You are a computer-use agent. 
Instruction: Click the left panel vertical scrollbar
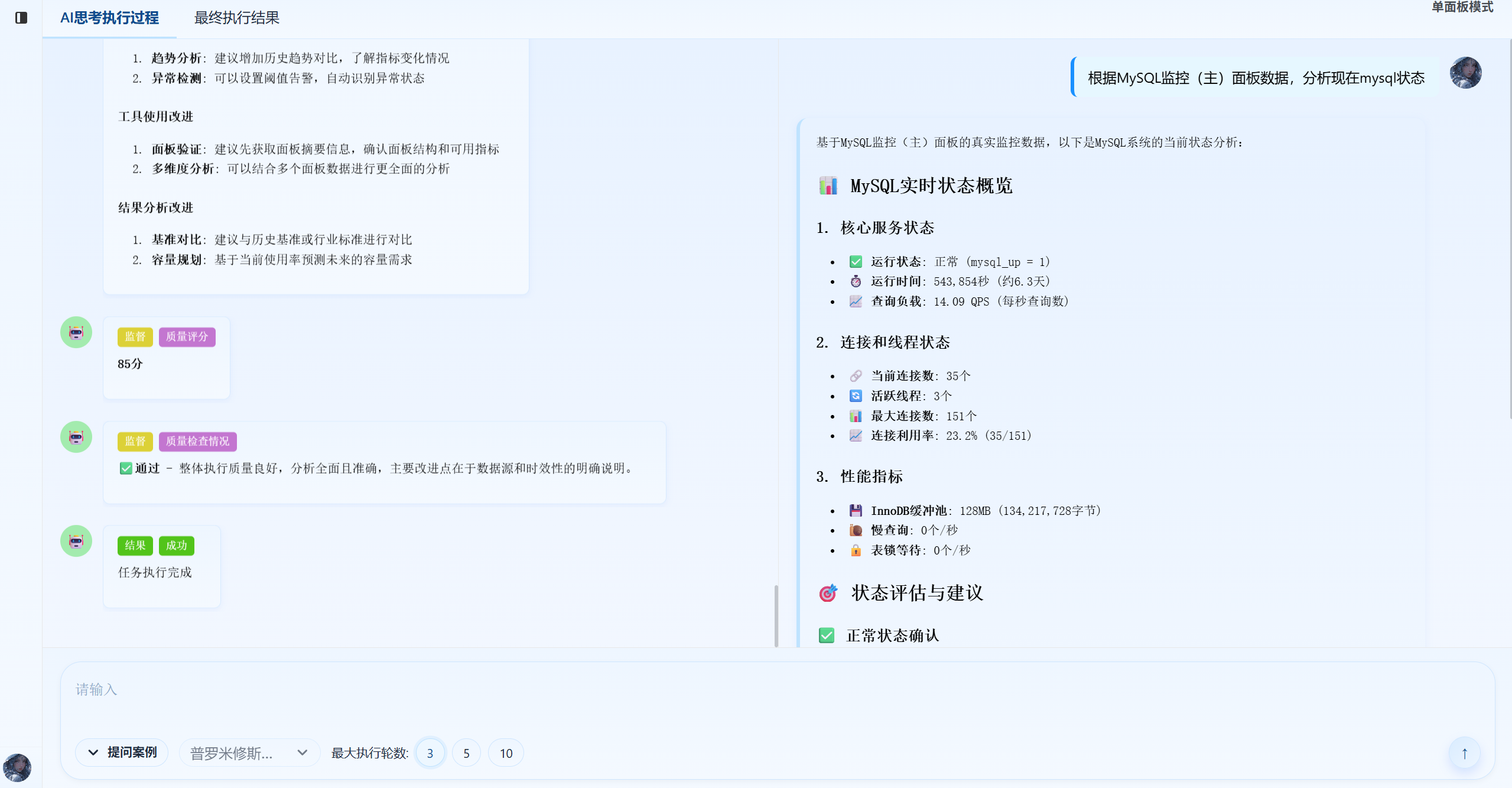(x=776, y=615)
